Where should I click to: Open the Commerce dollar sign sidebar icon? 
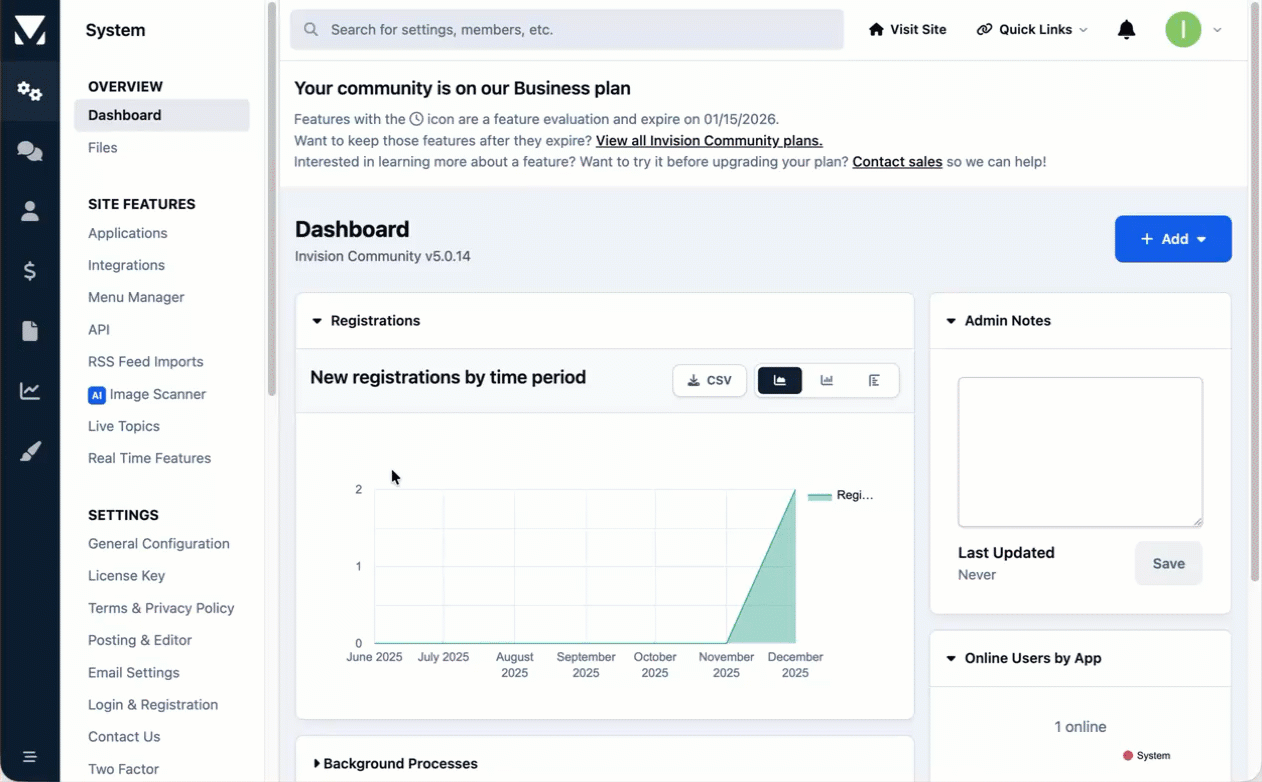(x=30, y=271)
